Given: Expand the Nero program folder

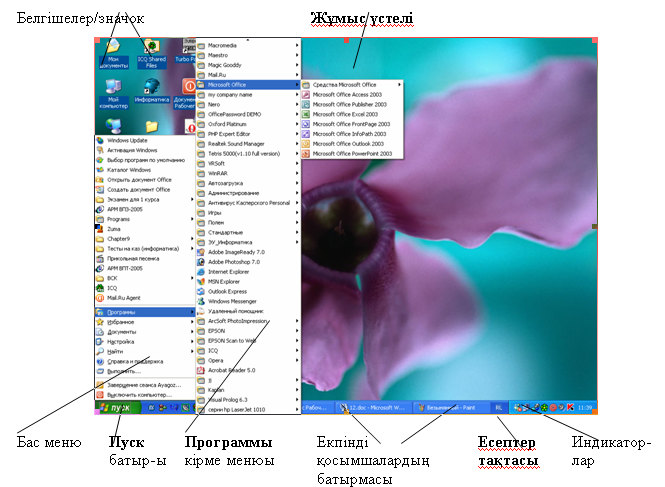Looking at the screenshot, I should (248, 104).
